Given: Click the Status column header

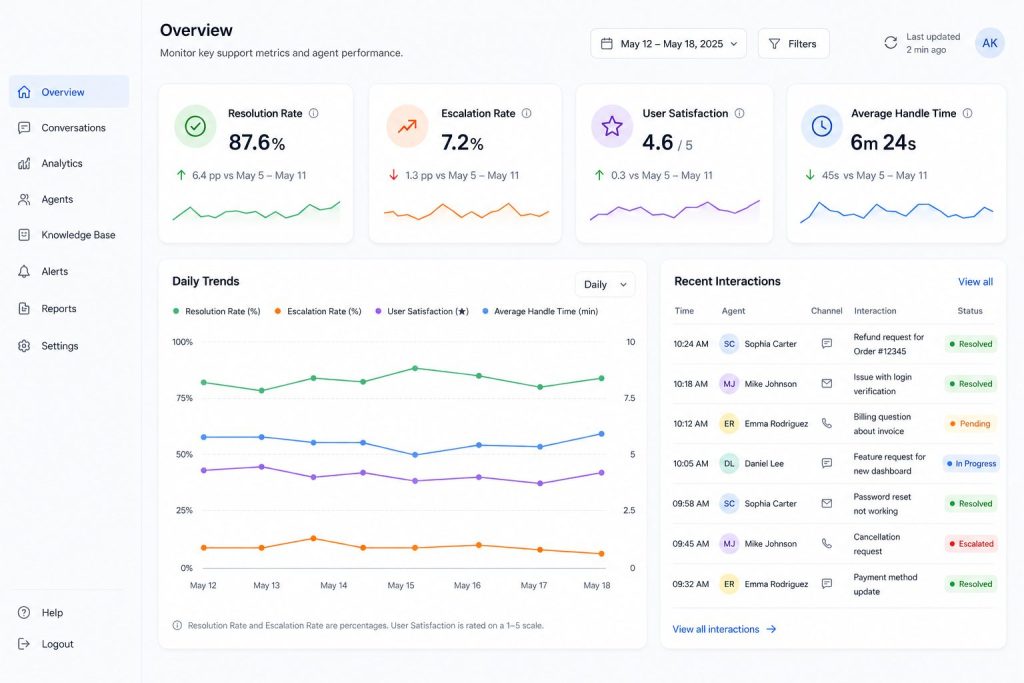Looking at the screenshot, I should tap(970, 311).
